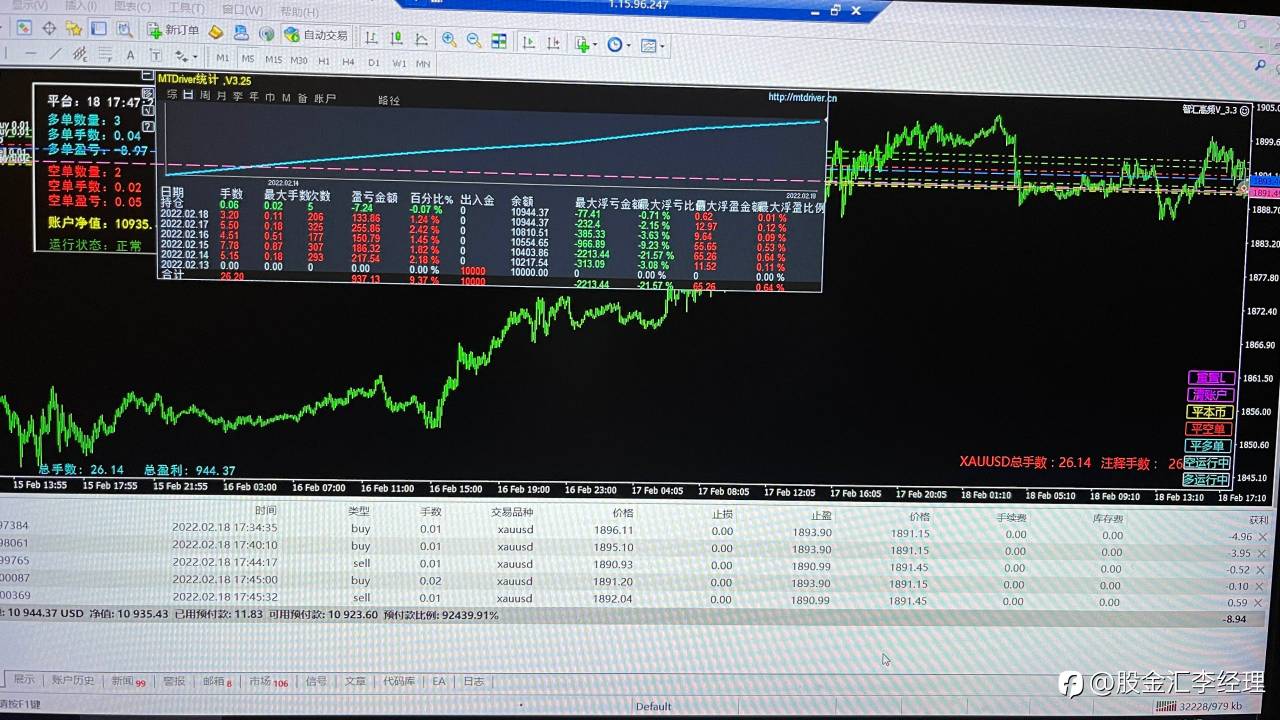Viewport: 1280px width, 720px height.
Task: Zoom in on the chart
Action: point(449,40)
